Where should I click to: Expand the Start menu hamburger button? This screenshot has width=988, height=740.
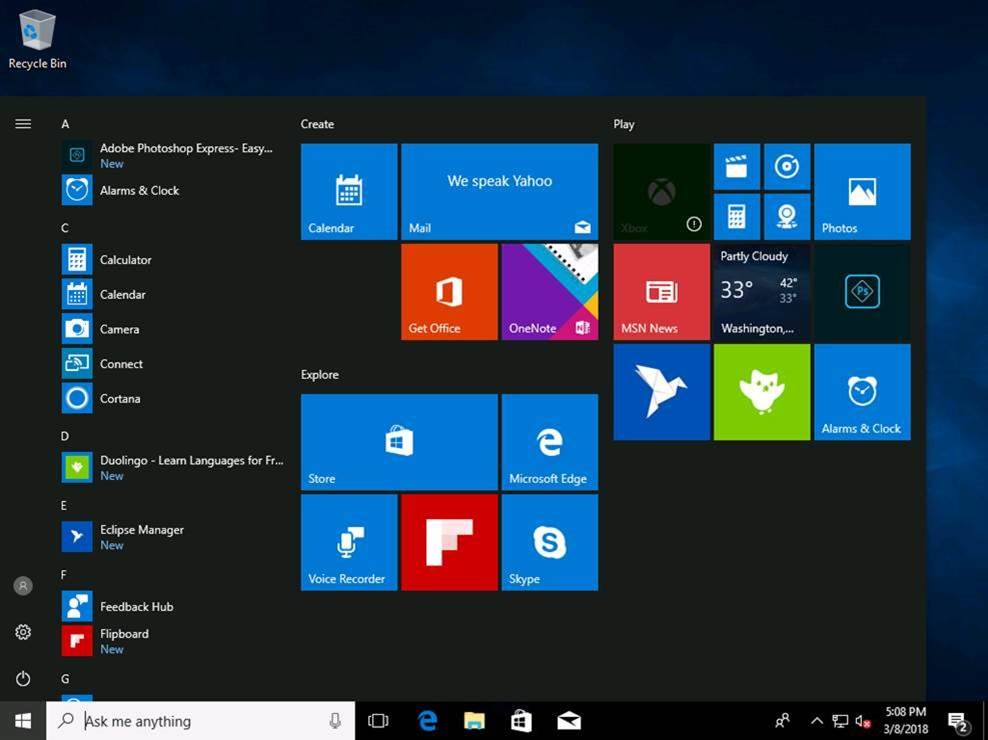click(23, 124)
